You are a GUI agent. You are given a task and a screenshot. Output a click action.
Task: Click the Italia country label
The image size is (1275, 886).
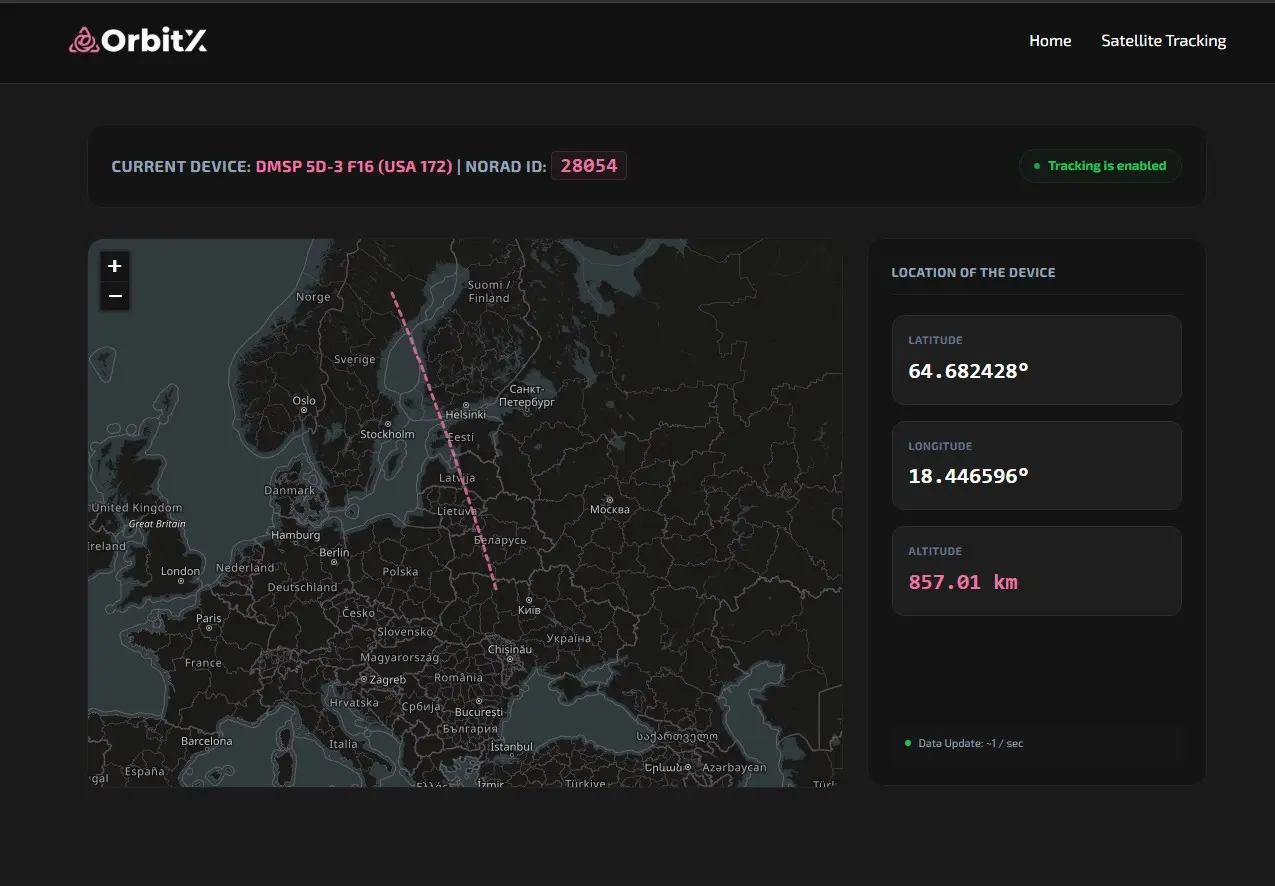343,744
